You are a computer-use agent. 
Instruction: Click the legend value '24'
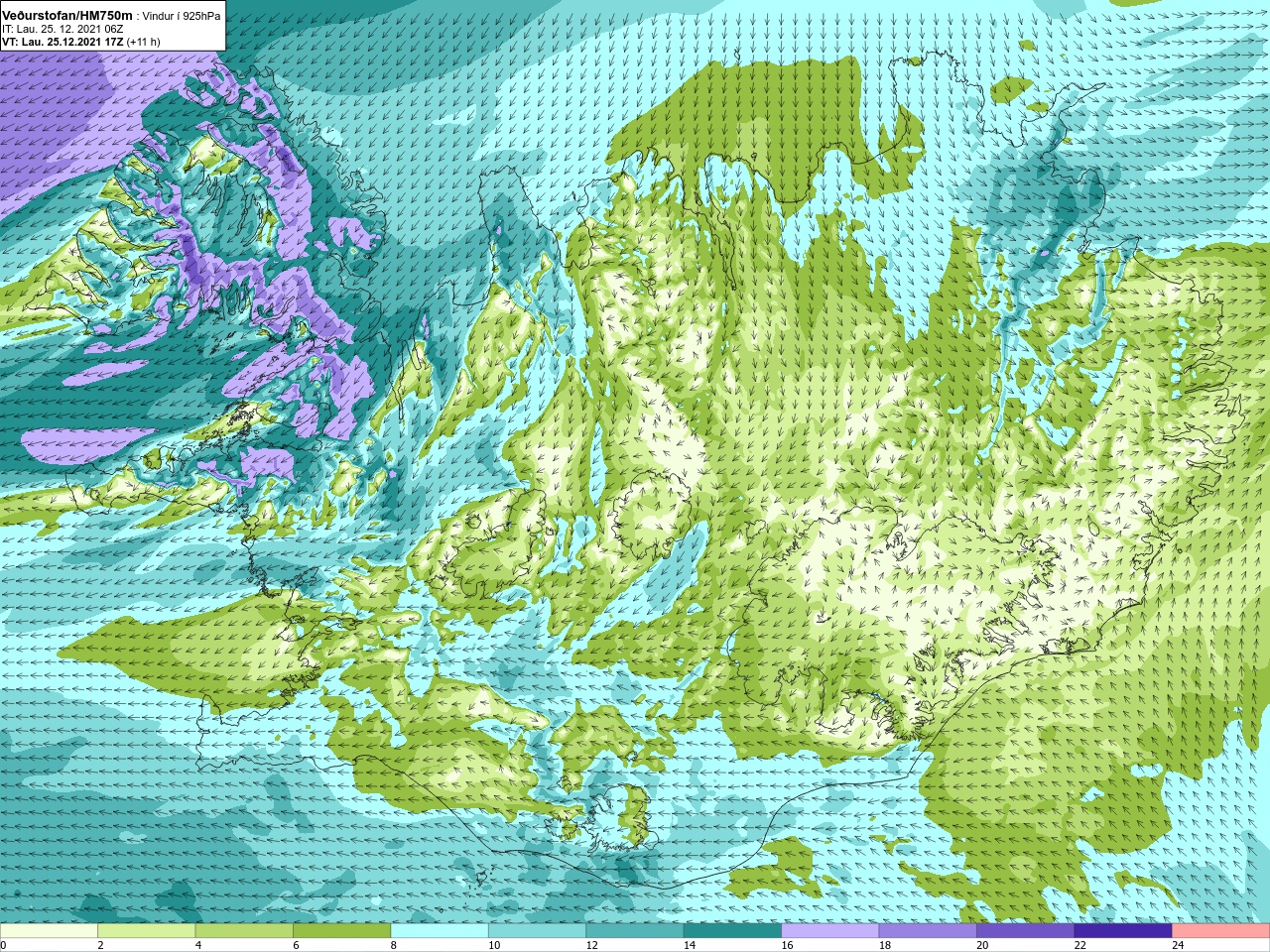pos(1179,945)
